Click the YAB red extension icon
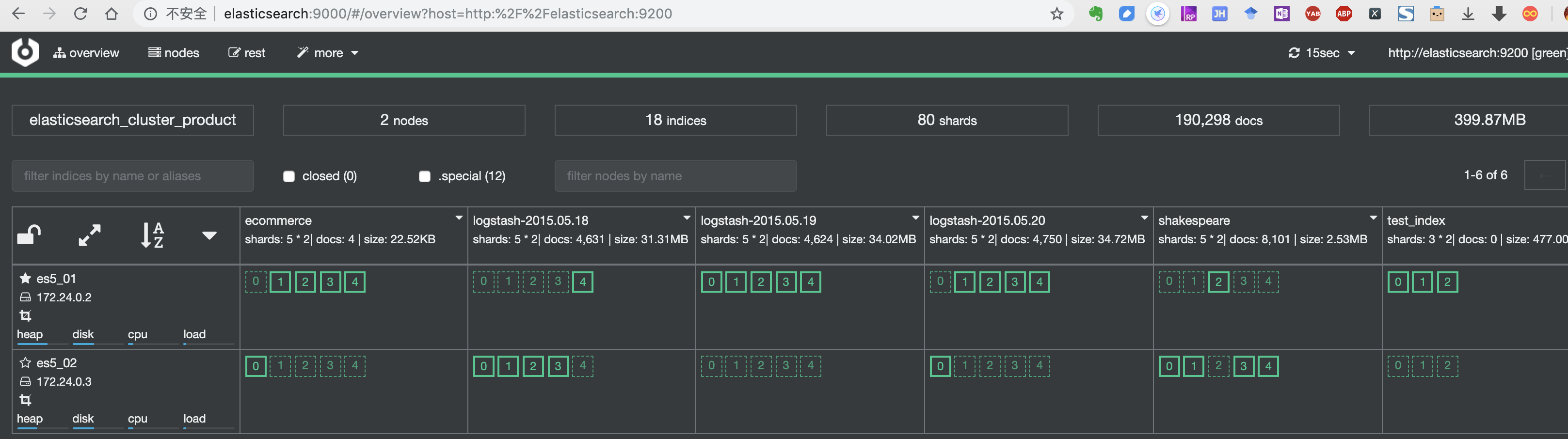The width and height of the screenshot is (1568, 439). pos(1312,14)
